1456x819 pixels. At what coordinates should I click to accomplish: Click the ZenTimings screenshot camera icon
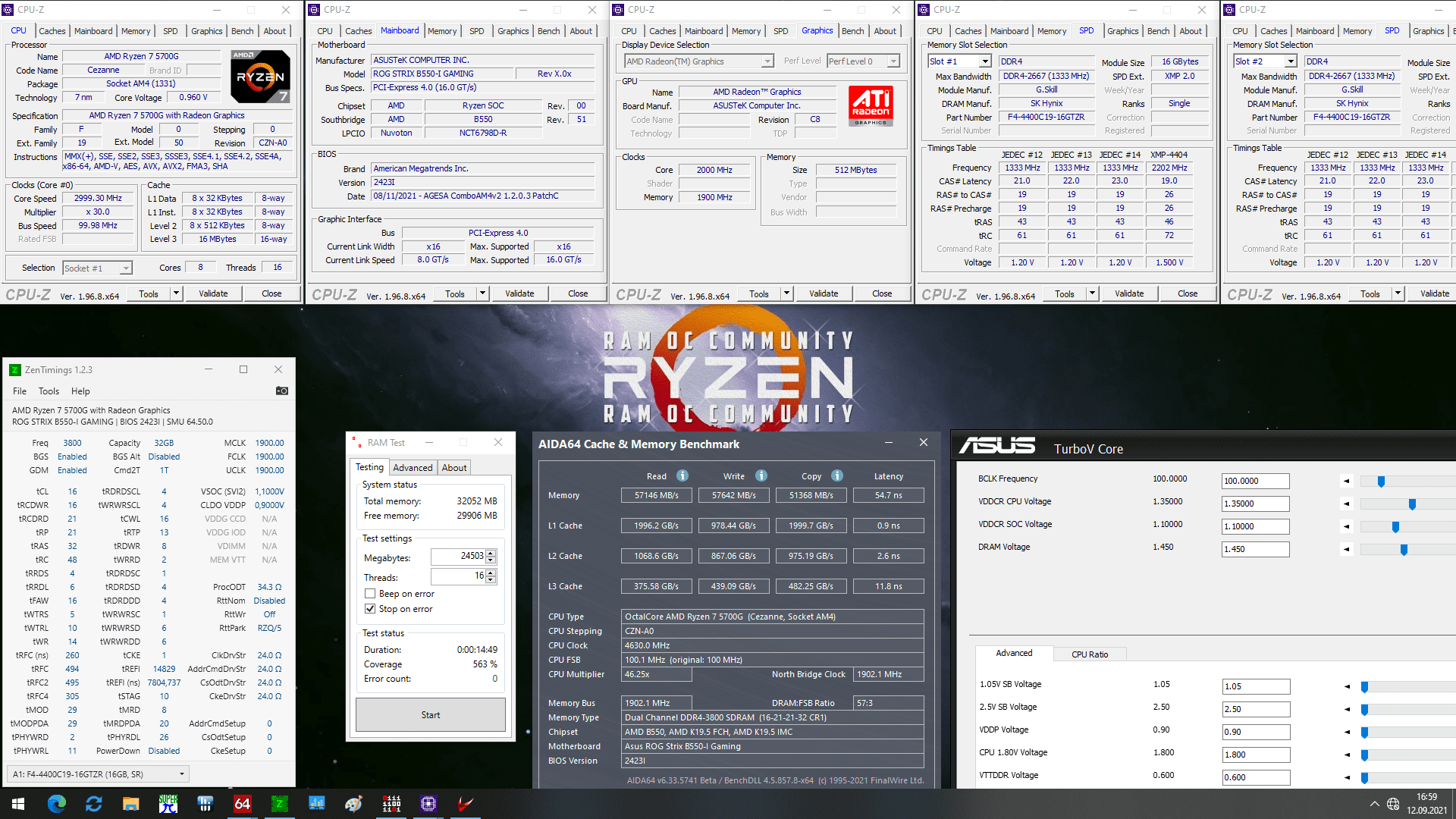click(x=281, y=391)
